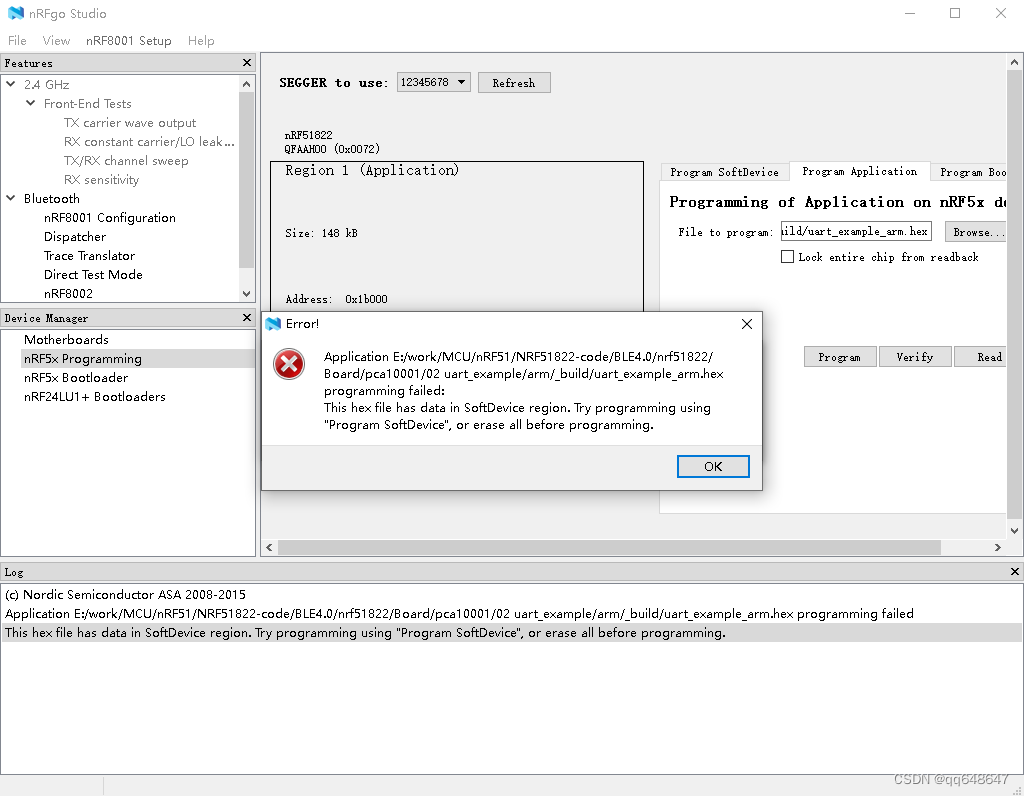
Task: Maximize the nRFgo Studio window
Action: (955, 13)
